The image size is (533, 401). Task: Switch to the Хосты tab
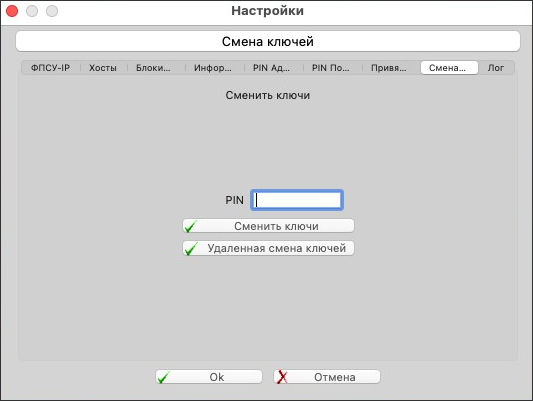coord(103,68)
